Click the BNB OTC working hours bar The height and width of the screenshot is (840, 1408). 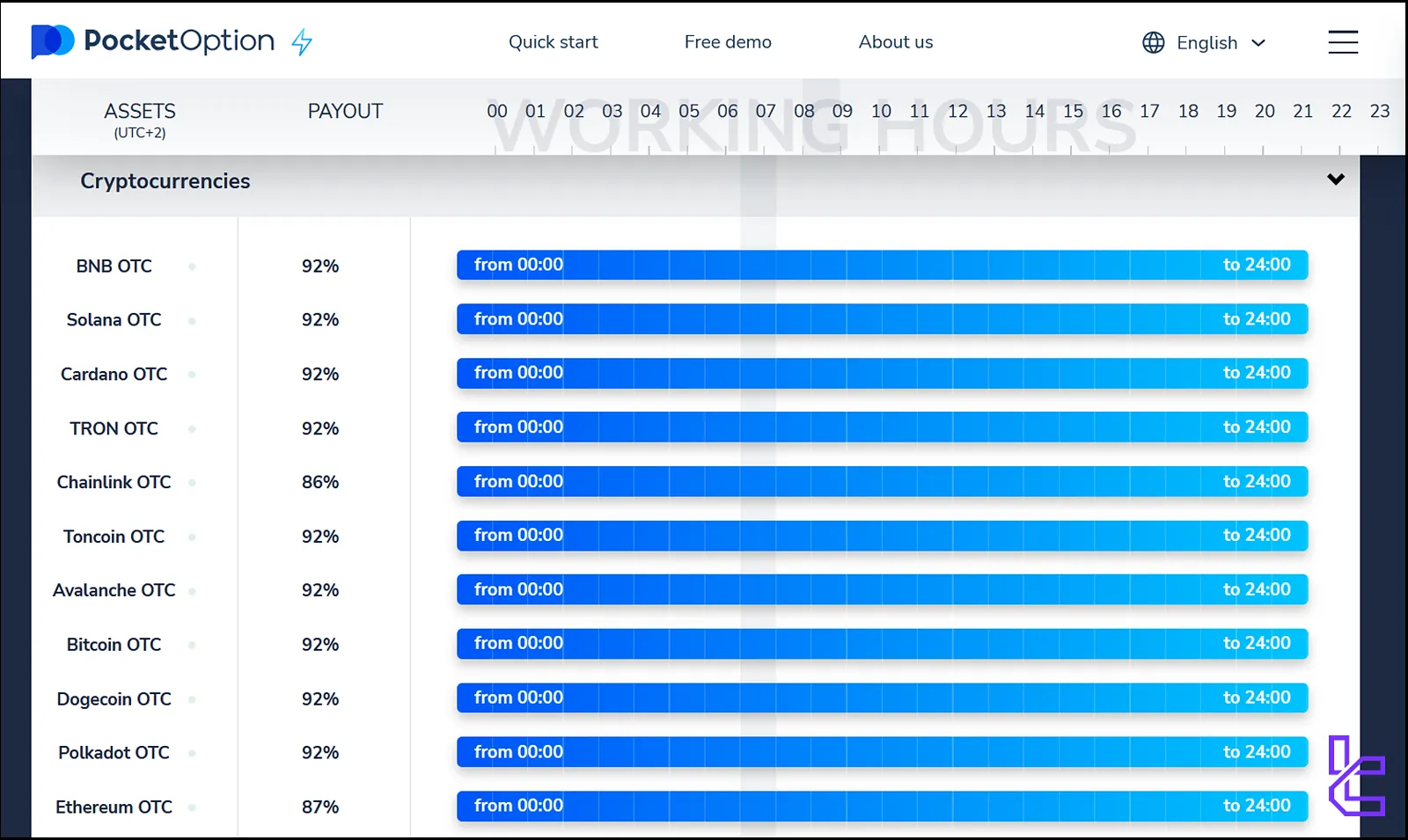point(882,265)
